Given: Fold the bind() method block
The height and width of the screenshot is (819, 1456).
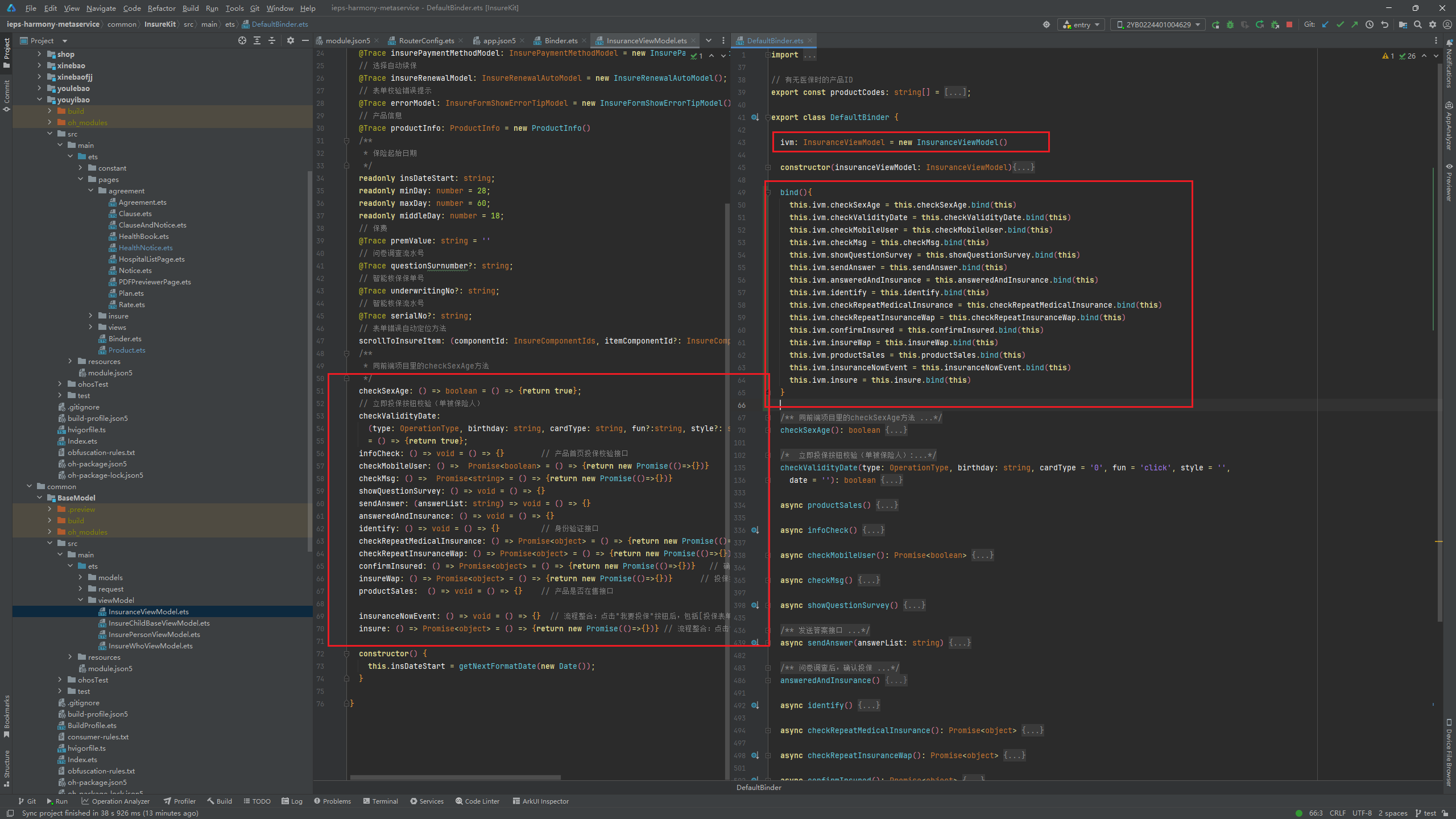Looking at the screenshot, I should tap(768, 192).
